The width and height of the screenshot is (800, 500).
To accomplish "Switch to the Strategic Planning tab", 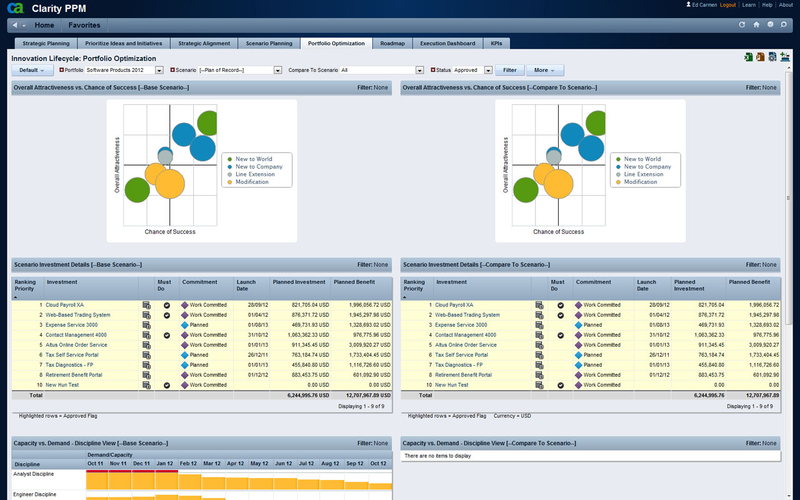I will (x=46, y=43).
